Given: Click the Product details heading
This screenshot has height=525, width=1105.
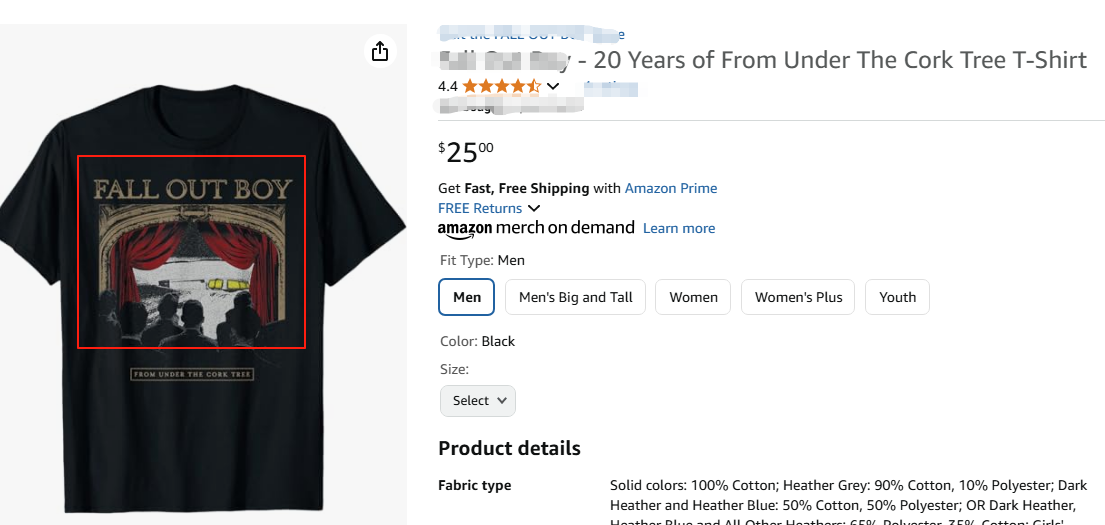Looking at the screenshot, I should [509, 448].
